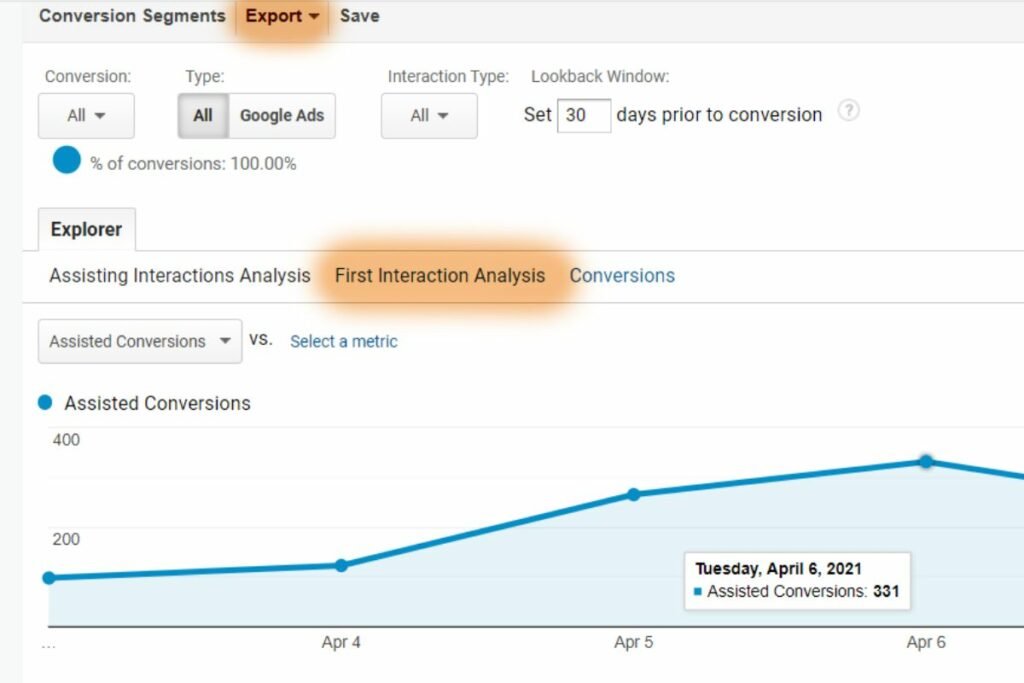Switch Type filter to Google Ads
The width and height of the screenshot is (1024, 683).
pos(282,116)
